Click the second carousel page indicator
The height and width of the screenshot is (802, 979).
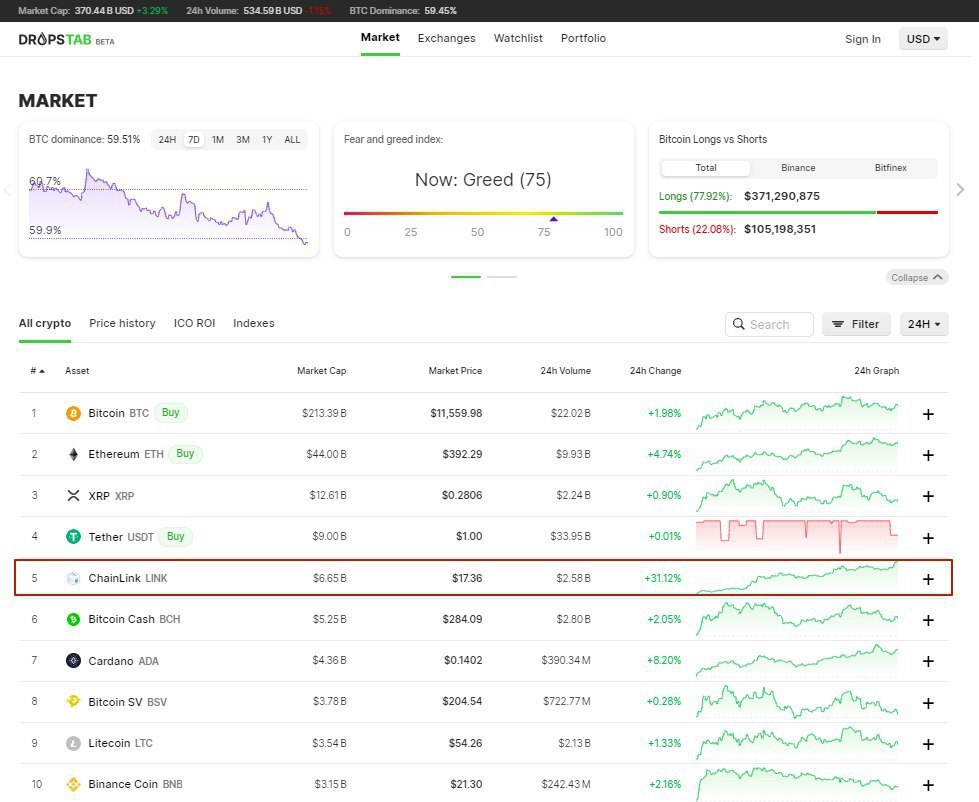tap(501, 276)
